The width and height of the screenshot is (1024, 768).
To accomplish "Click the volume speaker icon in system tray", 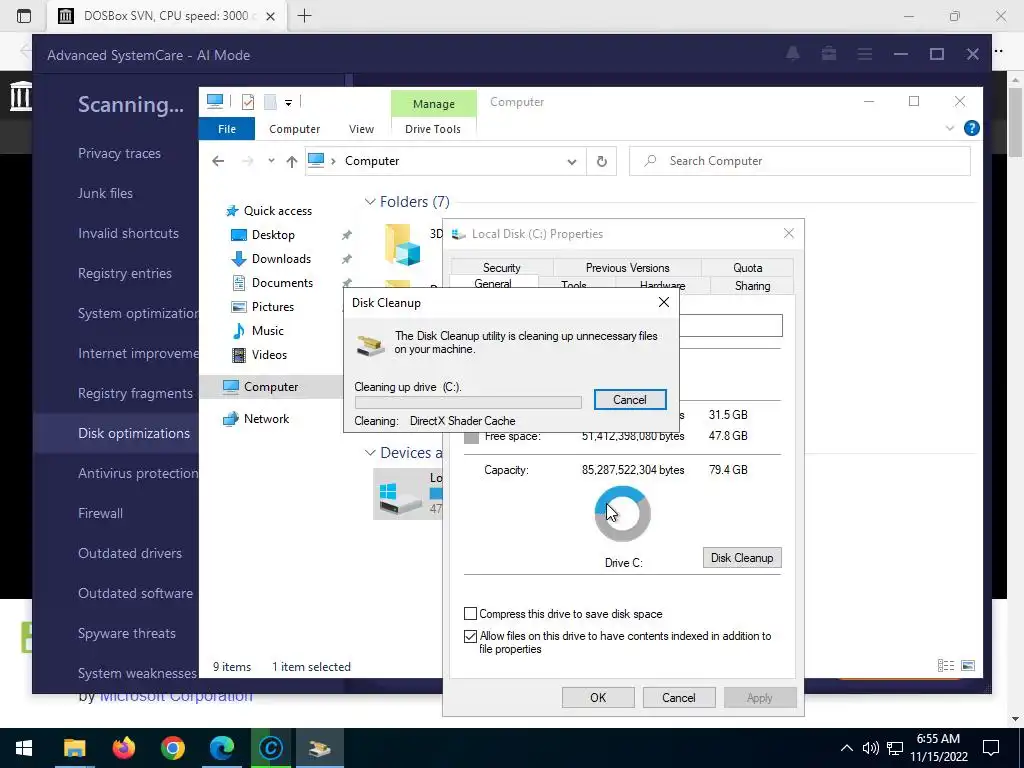I will click(x=870, y=748).
